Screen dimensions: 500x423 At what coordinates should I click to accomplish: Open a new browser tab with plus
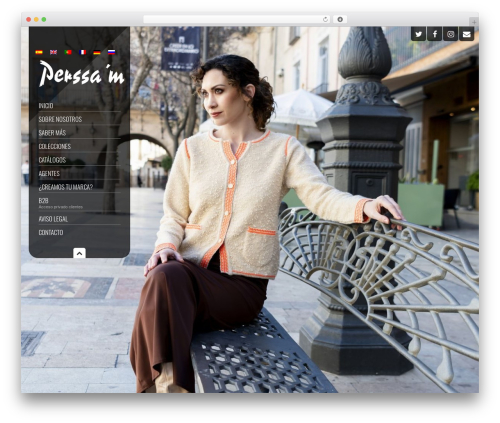pyautogui.click(x=474, y=22)
